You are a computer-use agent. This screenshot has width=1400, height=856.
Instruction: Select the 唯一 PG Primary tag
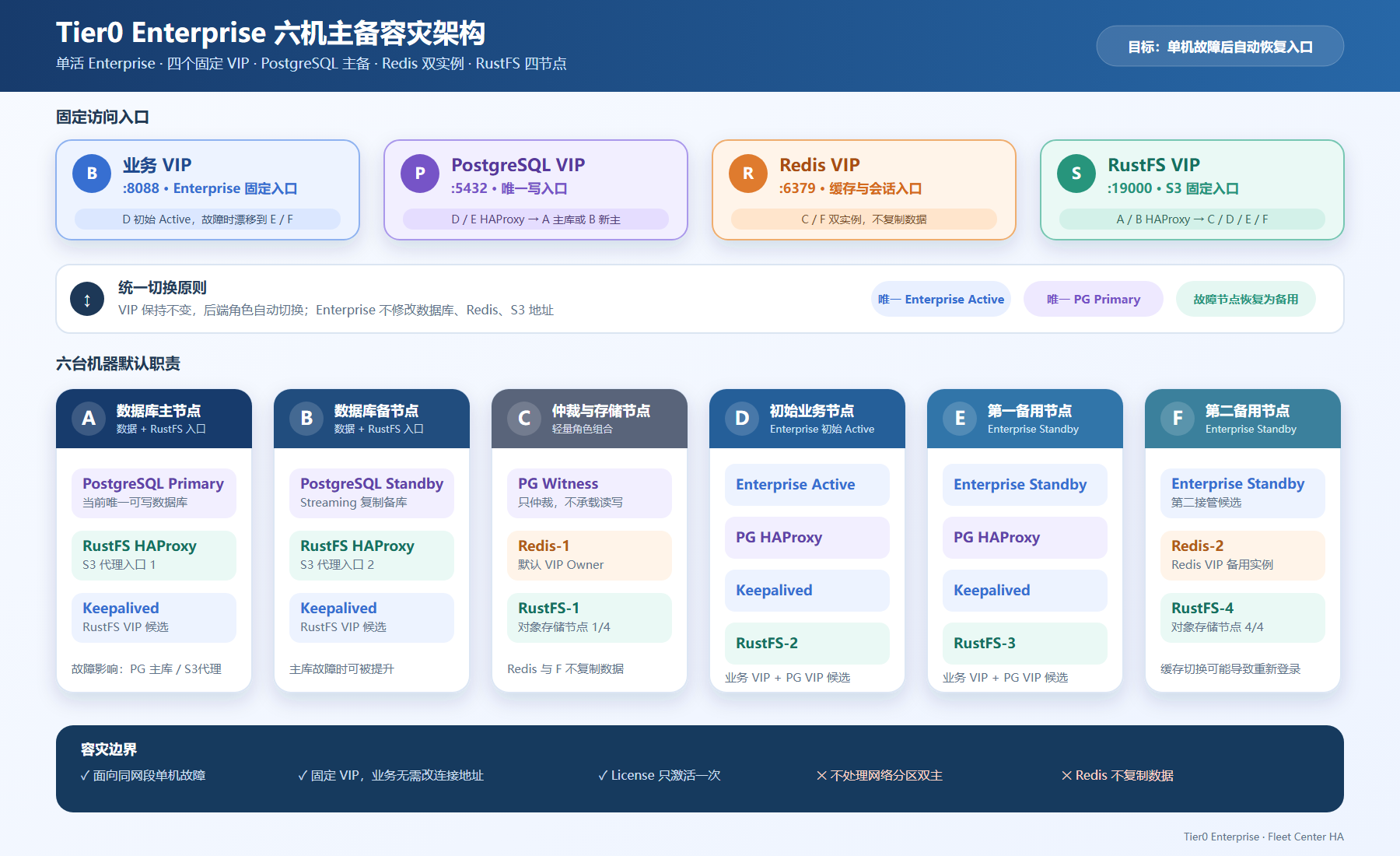[1094, 299]
